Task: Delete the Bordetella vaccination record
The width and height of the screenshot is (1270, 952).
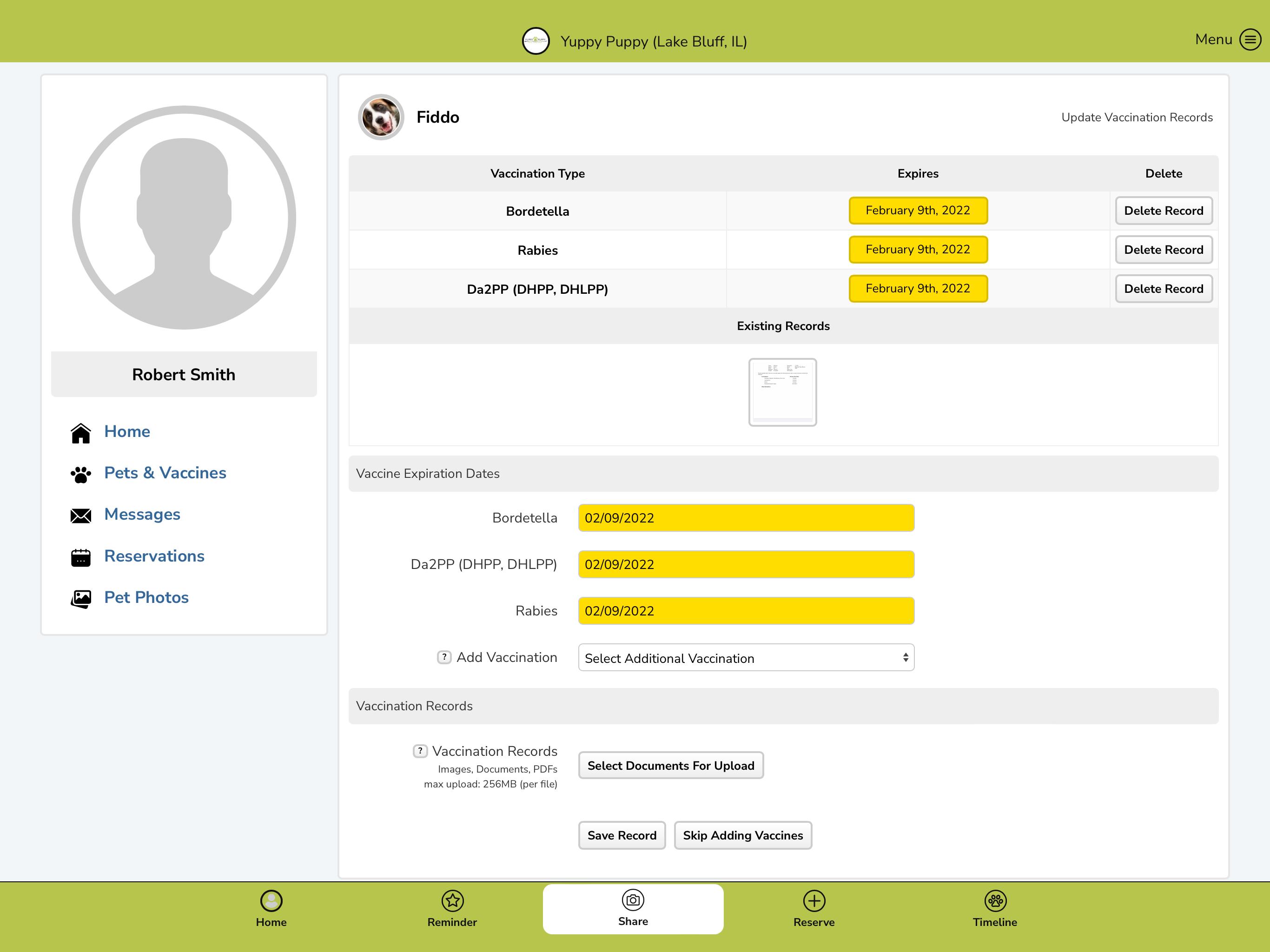Action: (1163, 211)
